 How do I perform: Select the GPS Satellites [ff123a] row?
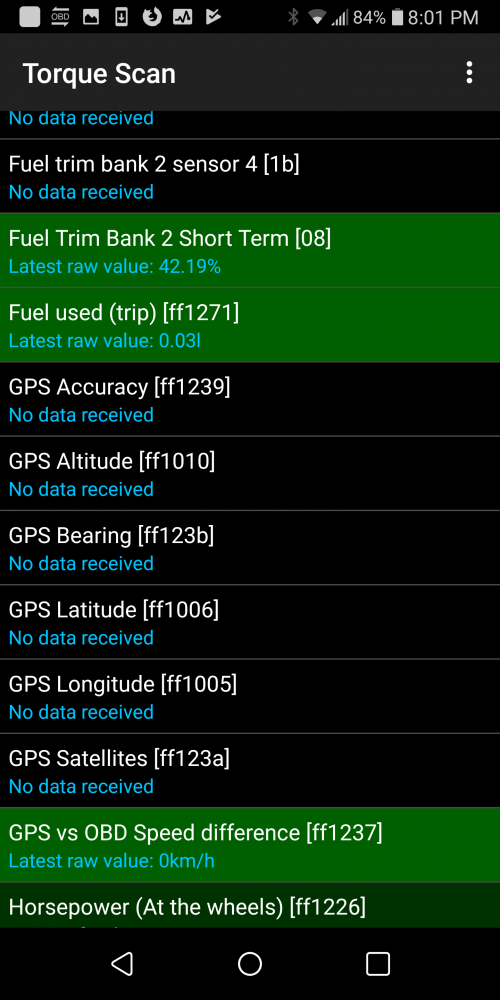coord(250,771)
